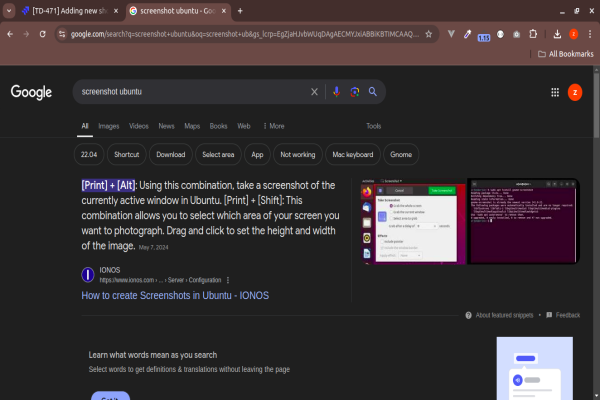This screenshot has width=600, height=400.
Task: Apply the Download suggestion chip
Action: click(x=171, y=155)
